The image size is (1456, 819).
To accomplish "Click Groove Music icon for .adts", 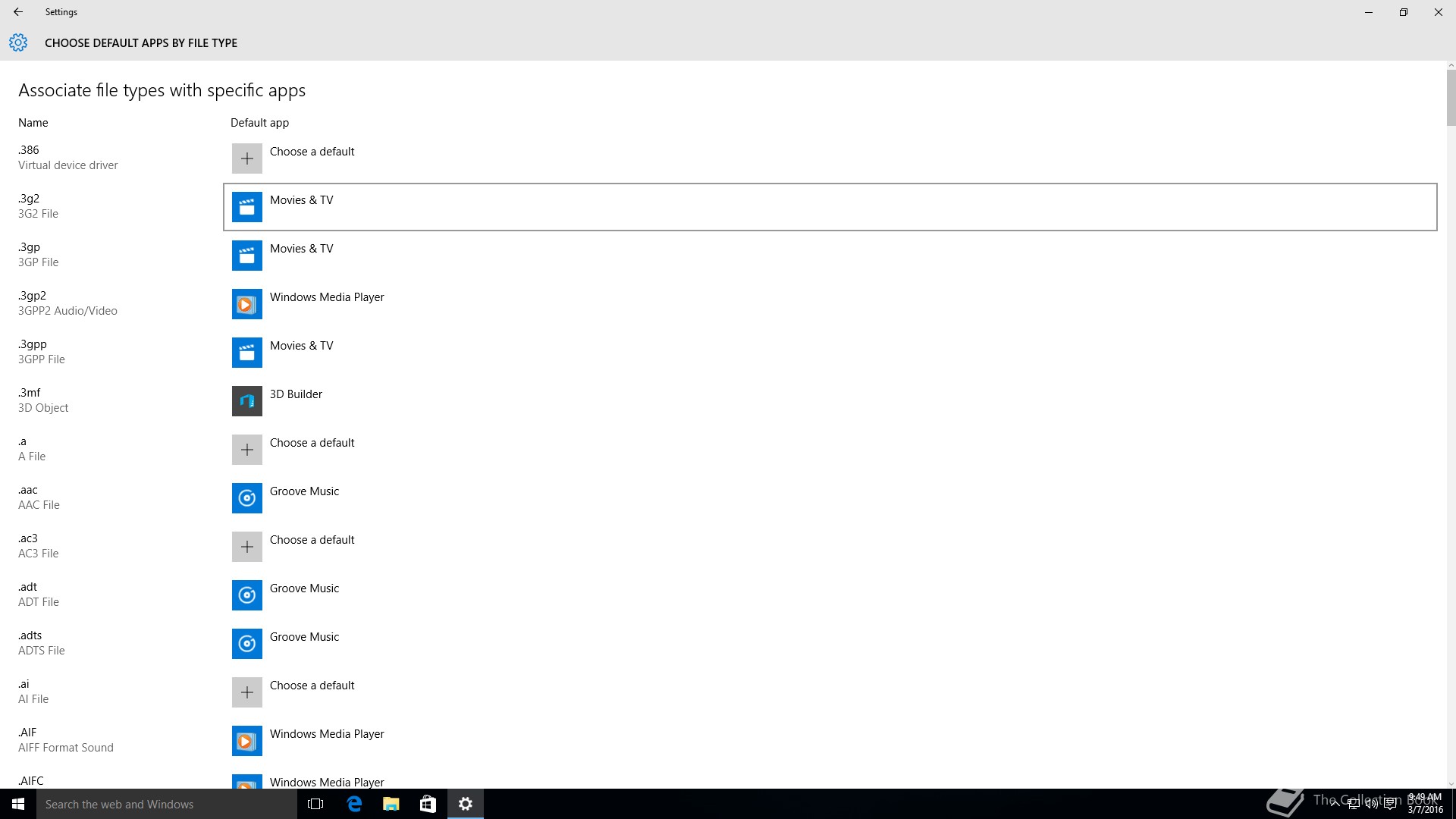I will tap(246, 644).
